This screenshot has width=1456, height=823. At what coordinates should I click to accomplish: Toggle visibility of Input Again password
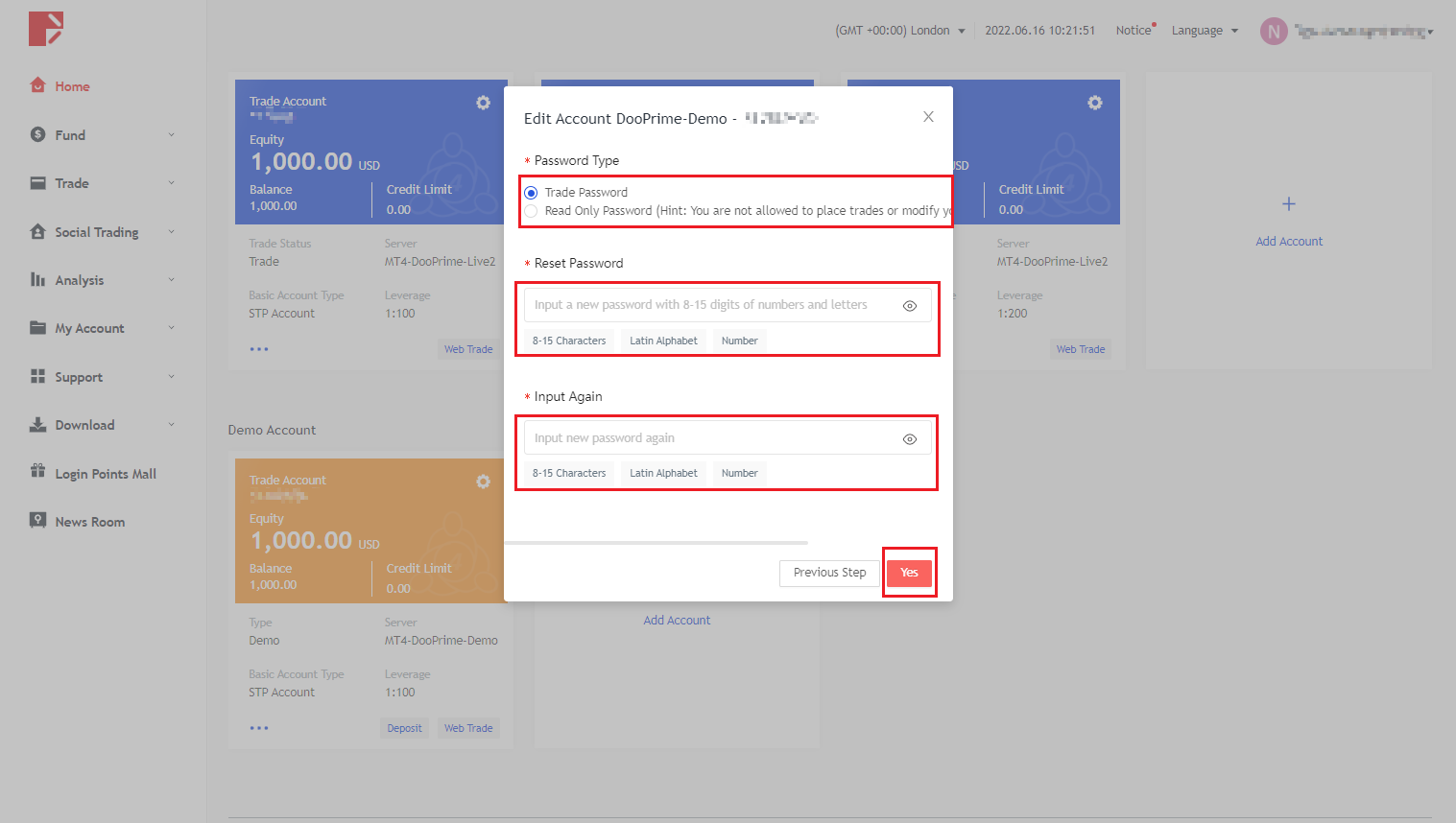(x=909, y=439)
